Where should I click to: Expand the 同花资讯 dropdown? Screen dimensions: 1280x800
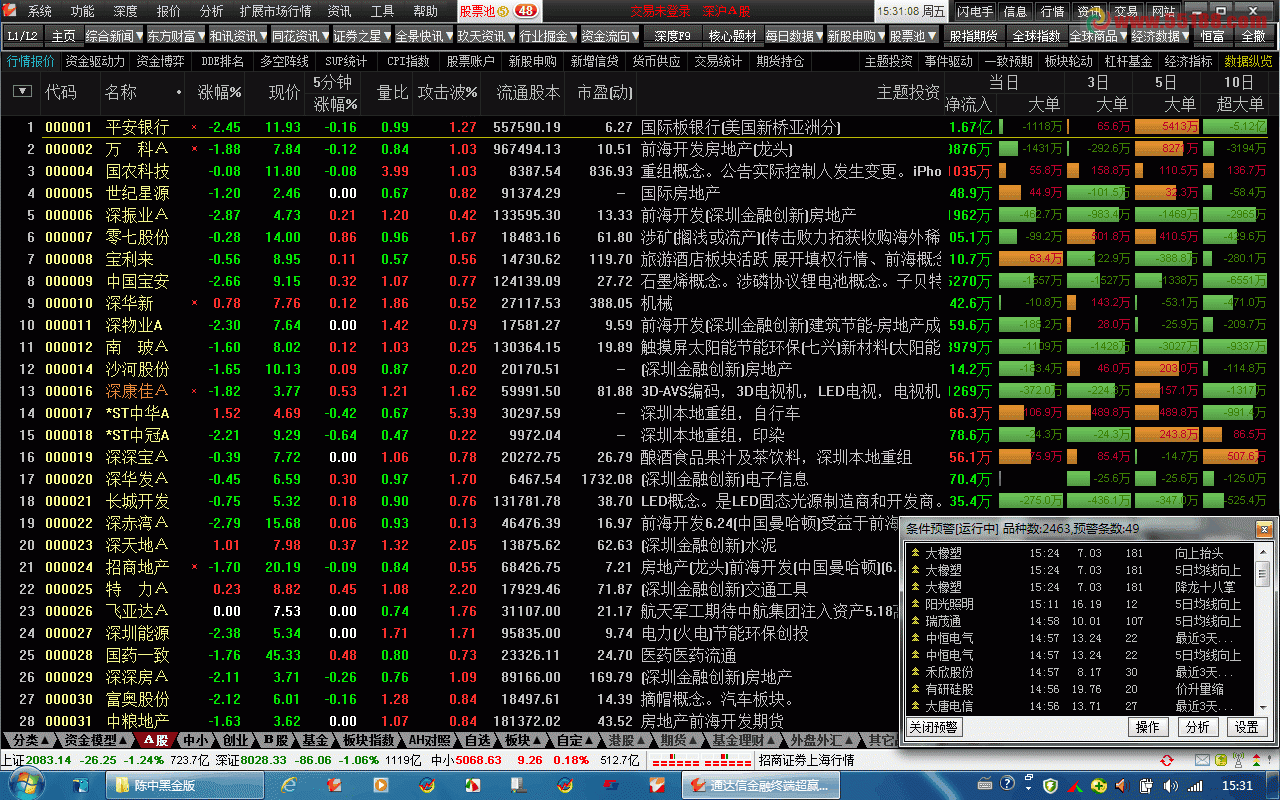pyautogui.click(x=300, y=36)
